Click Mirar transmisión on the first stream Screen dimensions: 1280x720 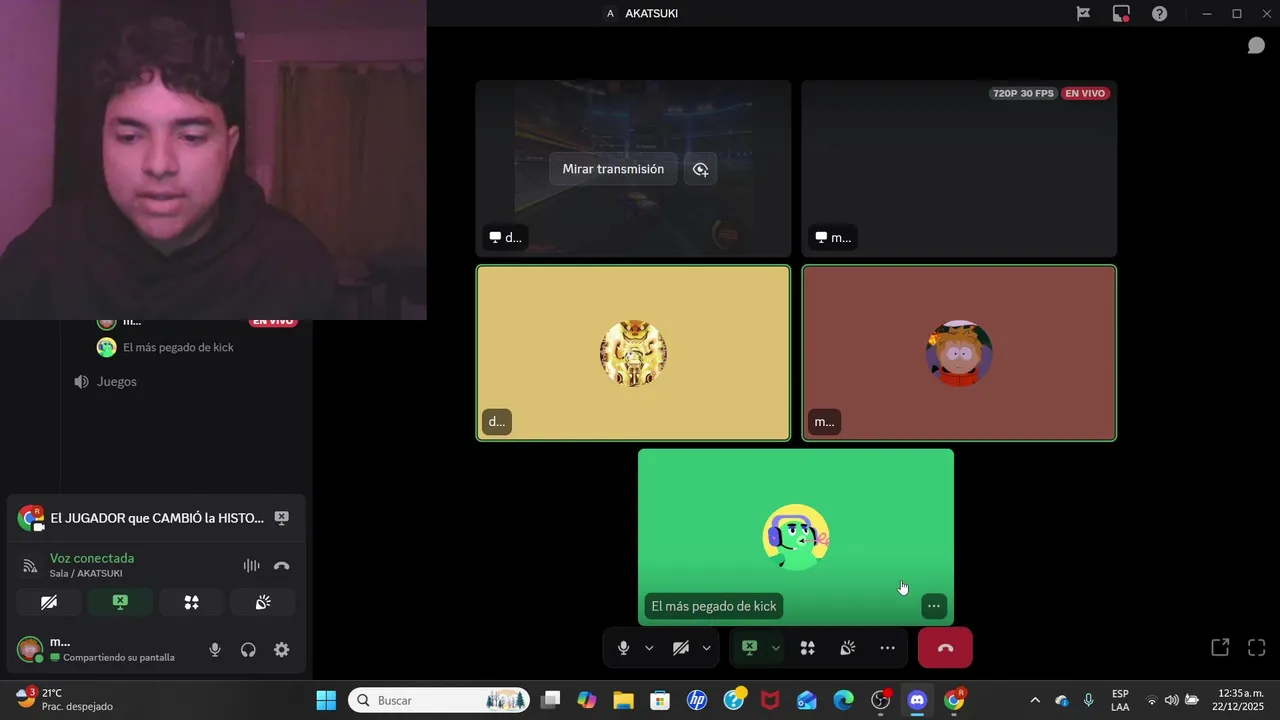point(613,169)
